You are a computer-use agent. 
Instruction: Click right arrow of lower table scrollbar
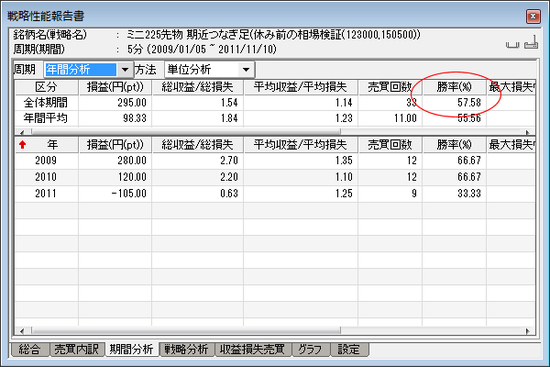(528, 331)
